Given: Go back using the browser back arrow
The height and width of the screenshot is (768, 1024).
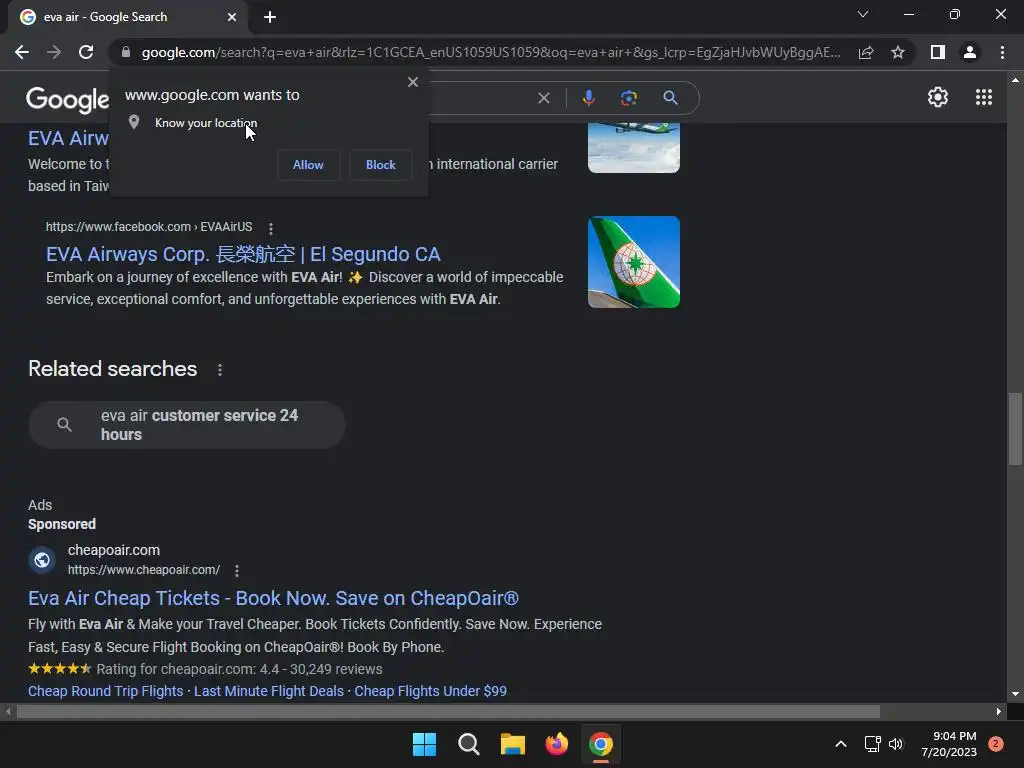Looking at the screenshot, I should coord(22,52).
